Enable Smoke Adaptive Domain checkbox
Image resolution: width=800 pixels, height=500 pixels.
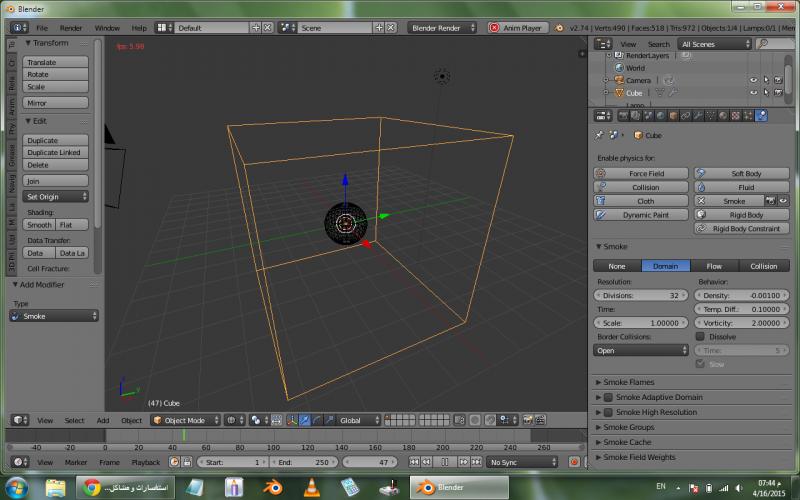point(608,397)
